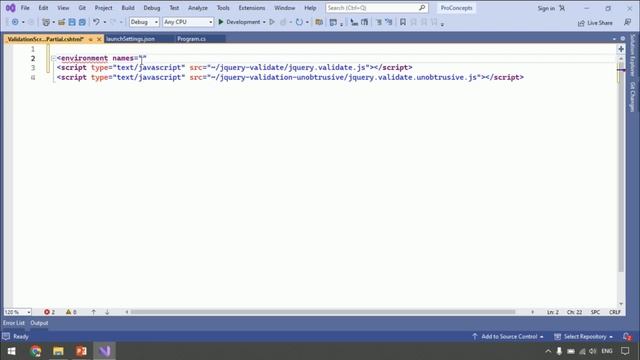Click the Uncomment selected lines icon

[389, 22]
